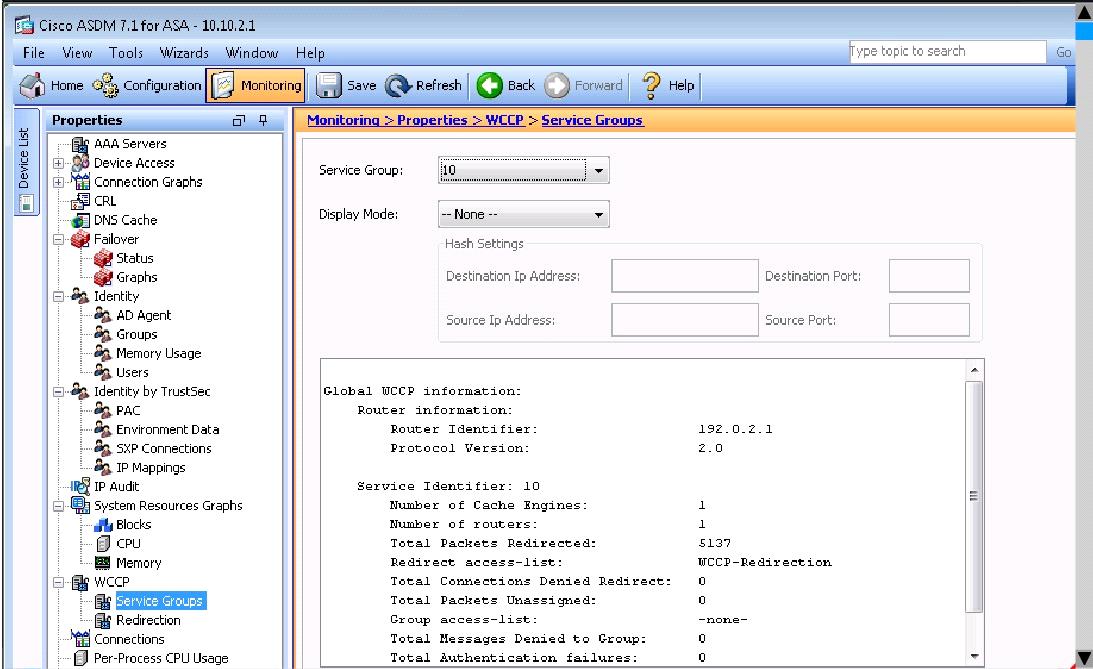
Task: Click the Help question mark icon
Action: 651,85
